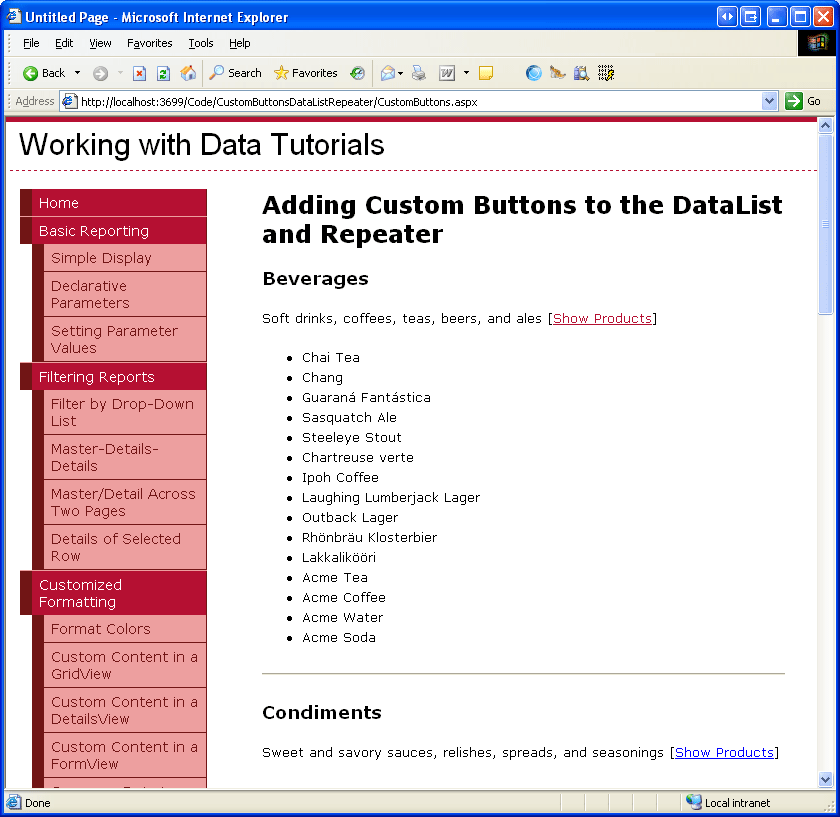Open the browser Home page
The width and height of the screenshot is (840, 817).
(x=187, y=73)
